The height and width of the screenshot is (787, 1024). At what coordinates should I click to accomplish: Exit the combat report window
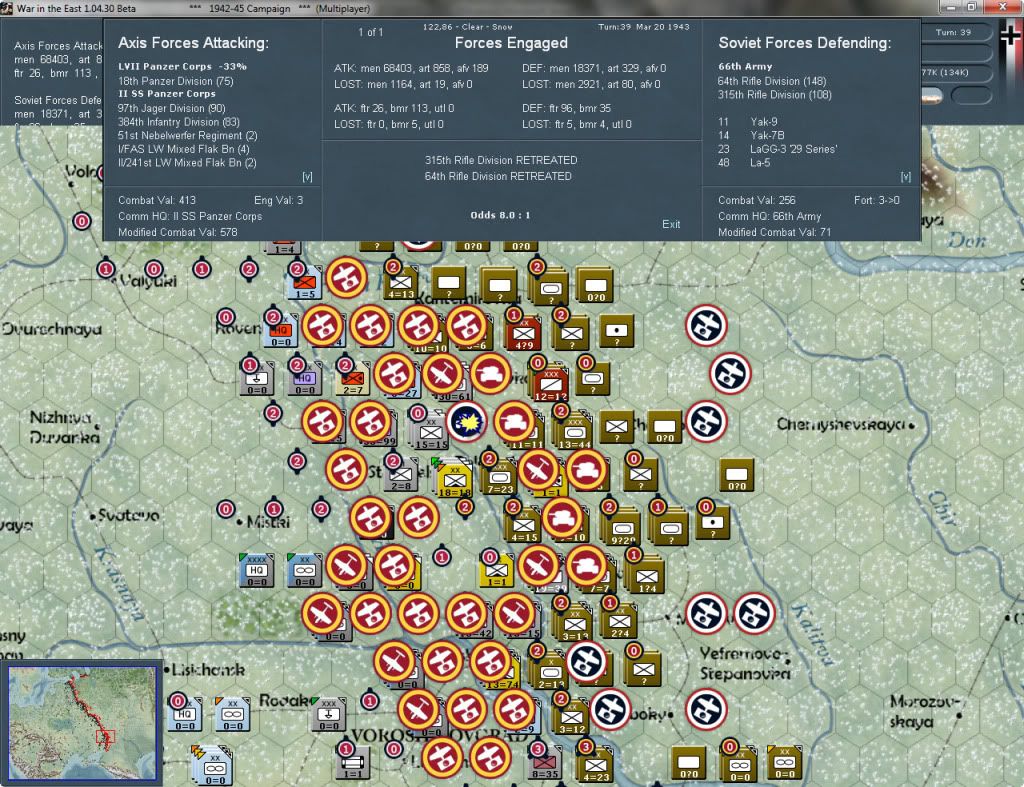671,224
